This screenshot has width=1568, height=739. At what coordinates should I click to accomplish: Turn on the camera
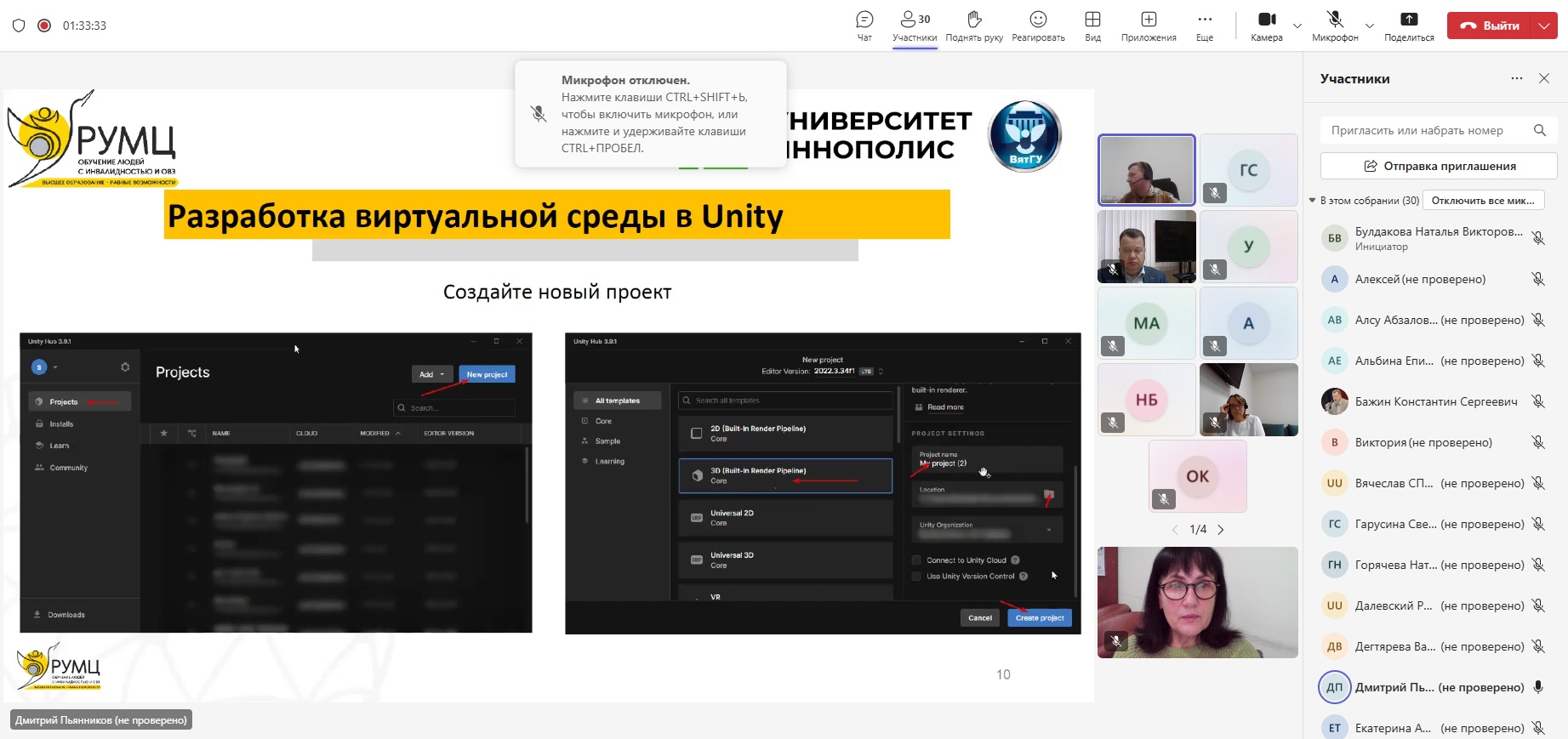pyautogui.click(x=1267, y=26)
